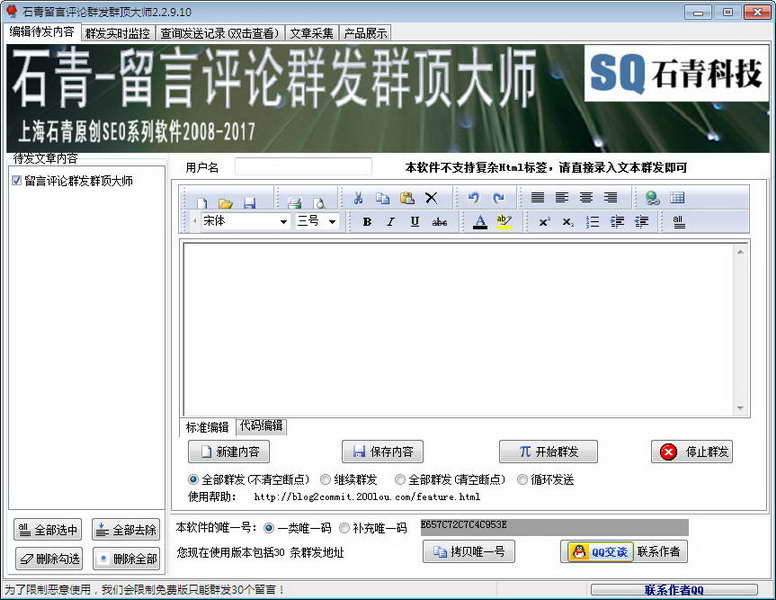Toggle italic formatting
776x600 pixels.
point(390,222)
